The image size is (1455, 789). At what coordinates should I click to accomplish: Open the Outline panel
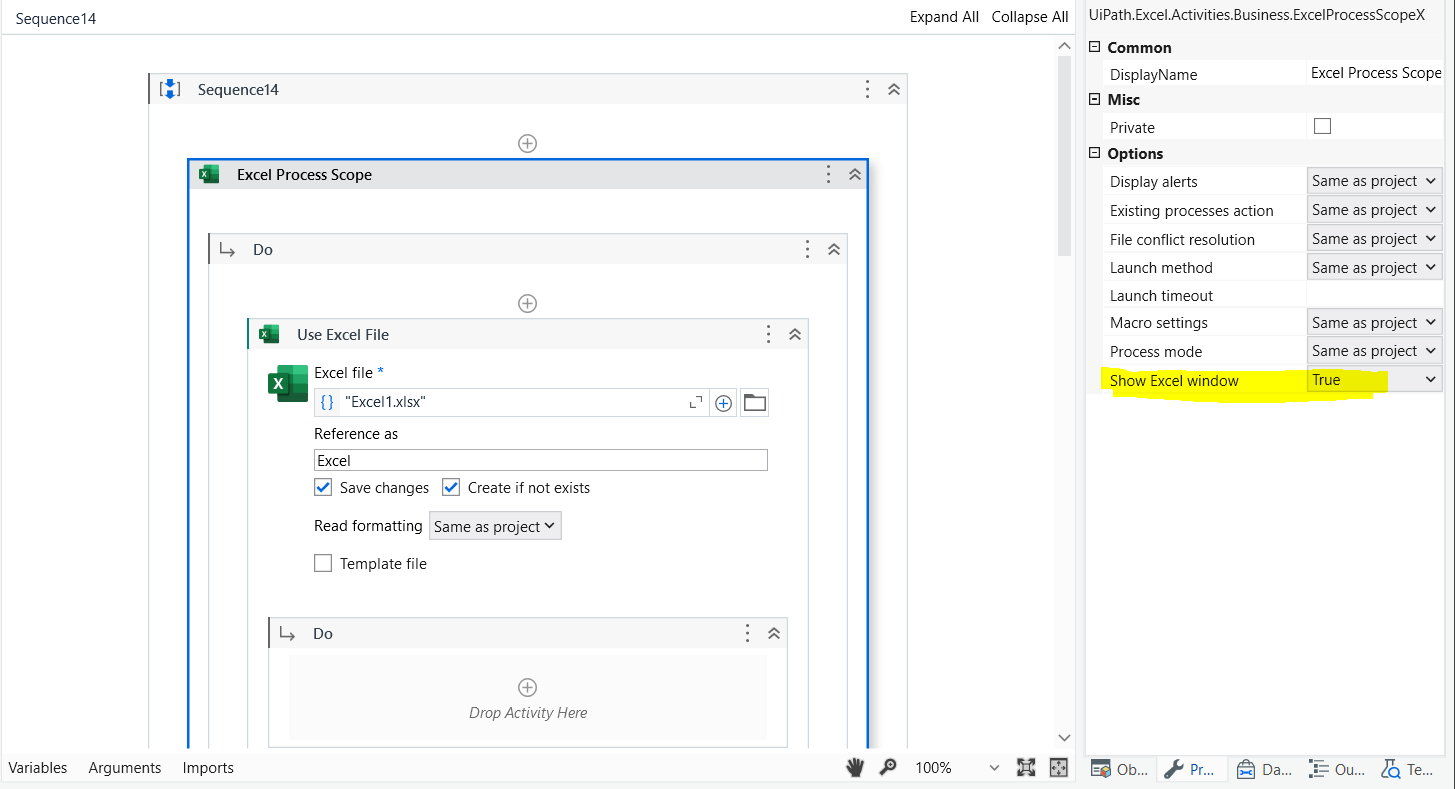(1336, 769)
